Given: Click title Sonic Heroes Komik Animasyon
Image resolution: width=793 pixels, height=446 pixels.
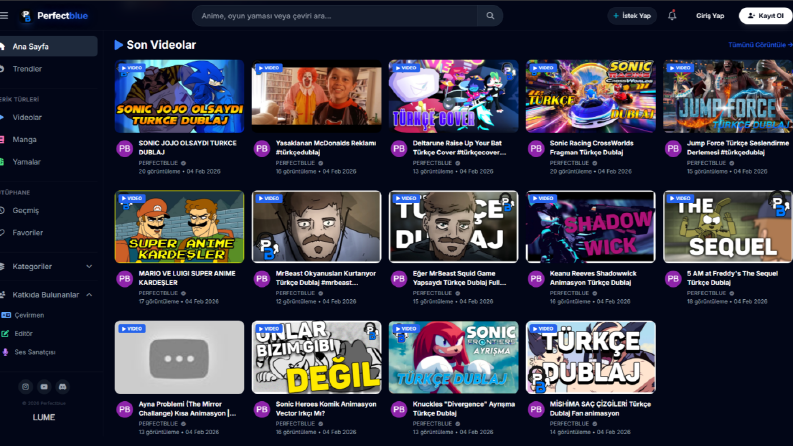Looking at the screenshot, I should 326,409.
